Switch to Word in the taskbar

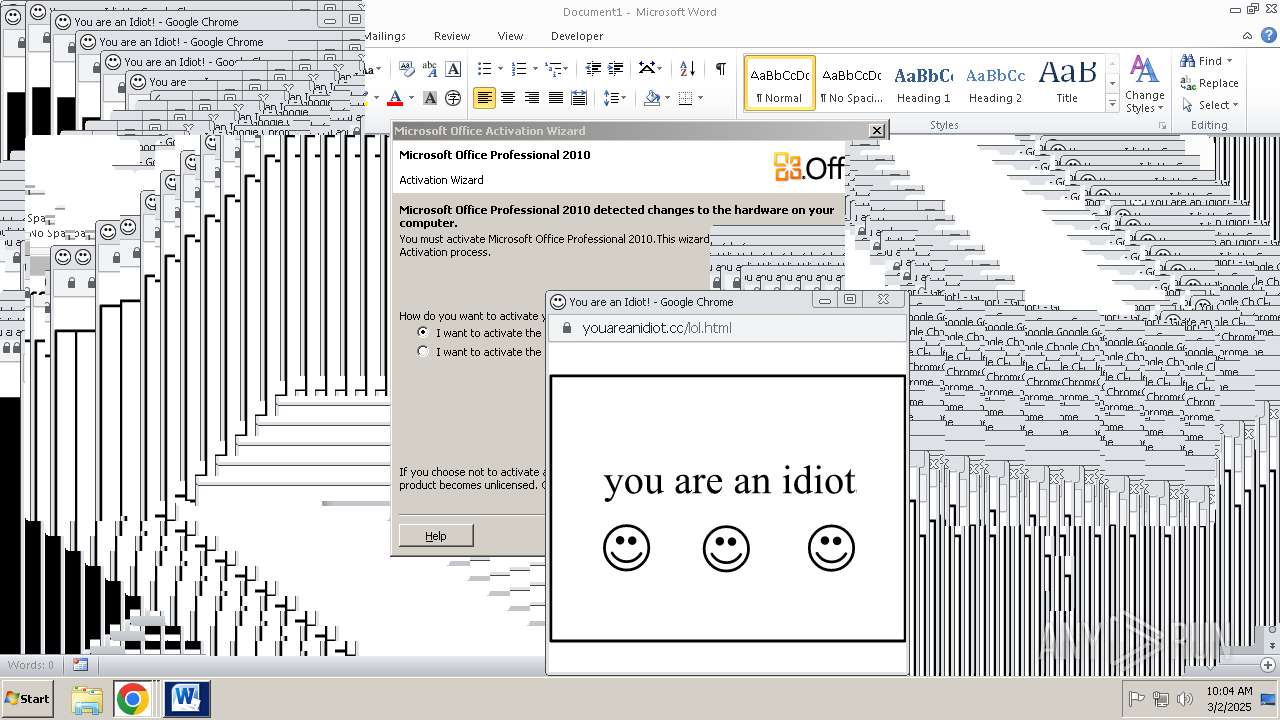pyautogui.click(x=186, y=699)
